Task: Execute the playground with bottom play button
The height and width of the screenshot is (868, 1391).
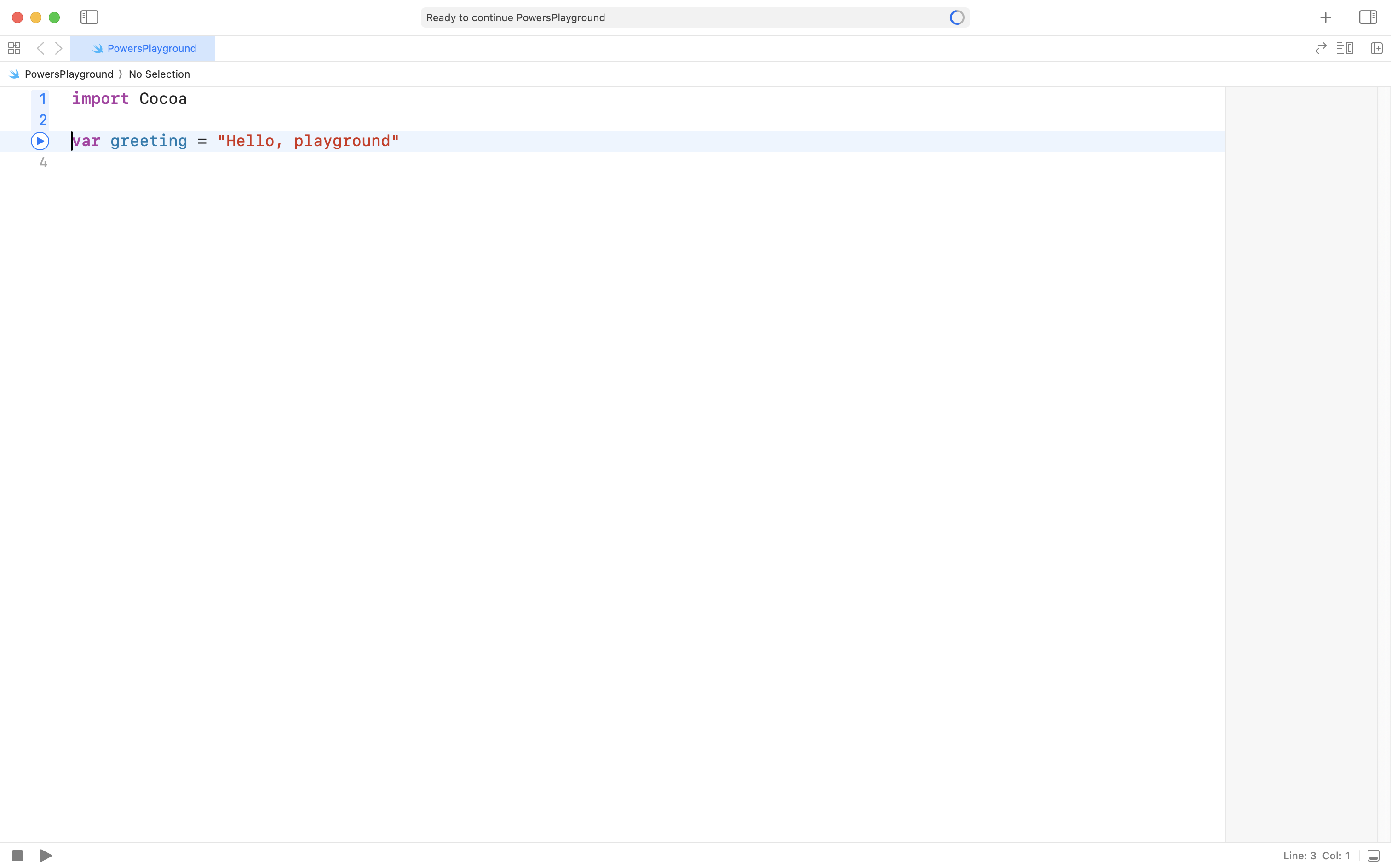Action: 46,856
